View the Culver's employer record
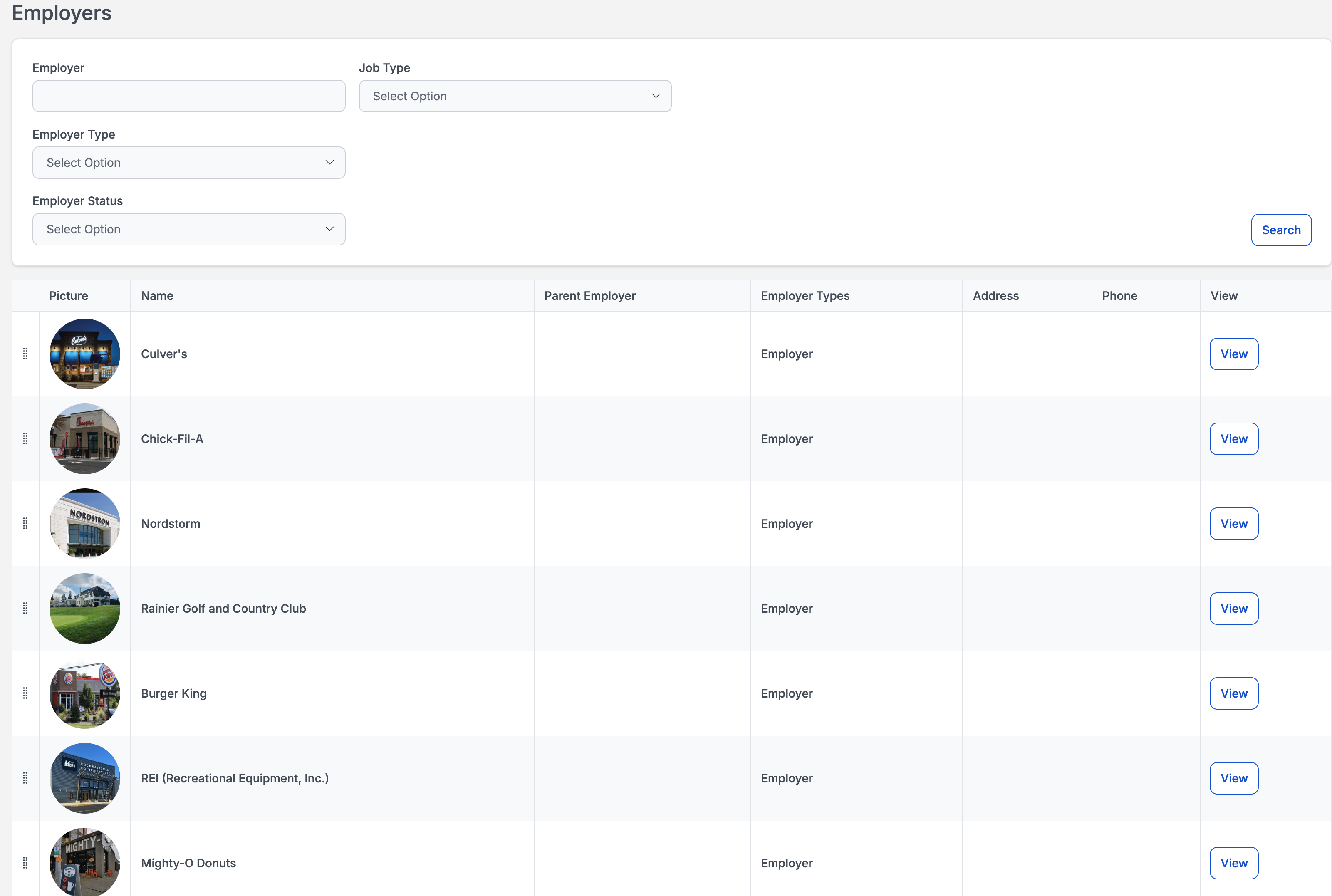Screen dimensions: 1332x896 click(1234, 354)
